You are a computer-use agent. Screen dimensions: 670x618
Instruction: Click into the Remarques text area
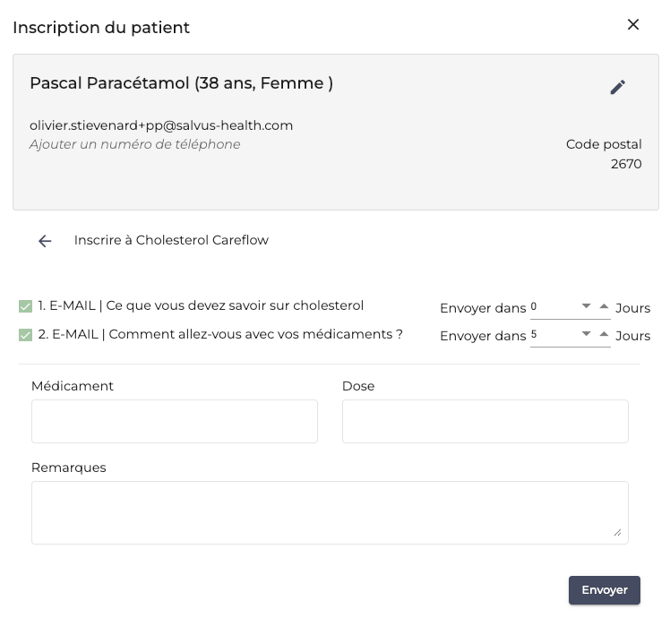(329, 512)
